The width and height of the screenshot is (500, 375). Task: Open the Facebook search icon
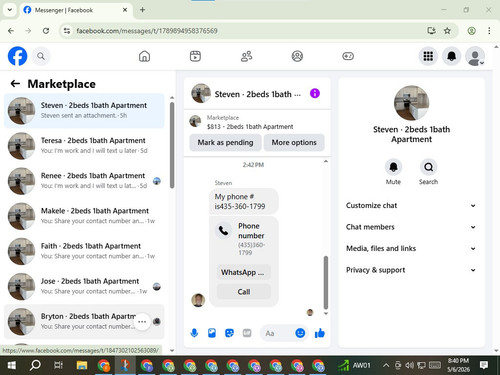[x=41, y=56]
